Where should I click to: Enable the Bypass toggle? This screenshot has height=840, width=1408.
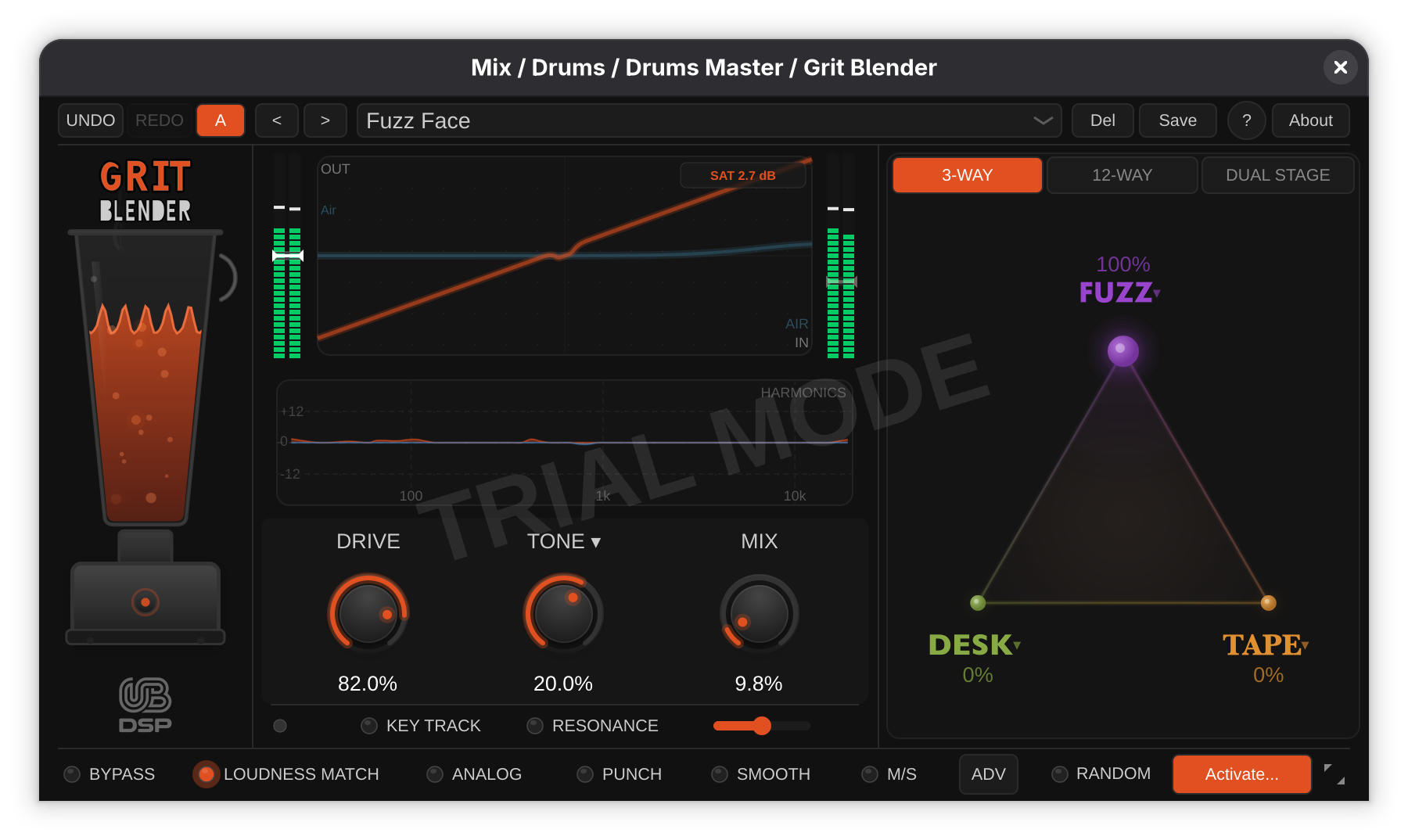pos(72,774)
